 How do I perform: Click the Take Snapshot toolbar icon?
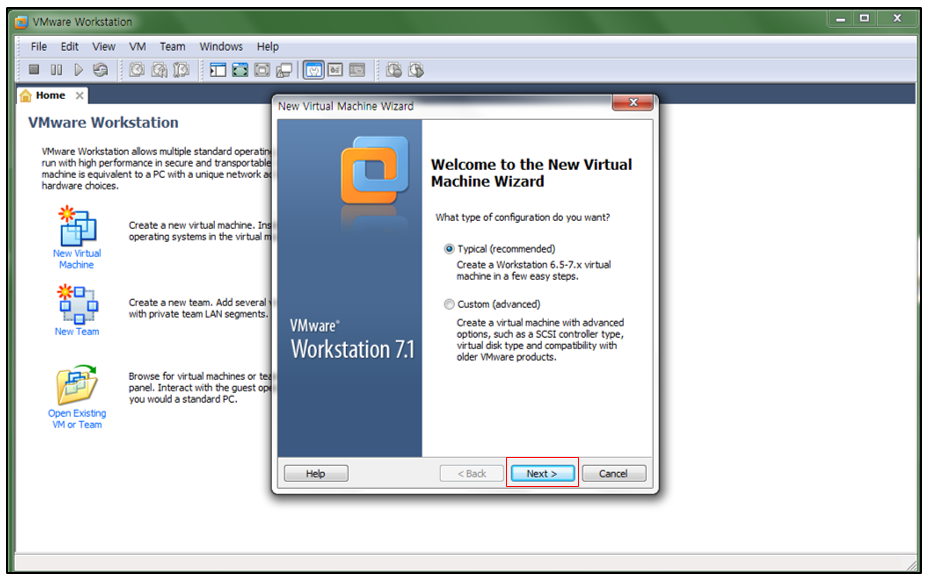click(137, 70)
